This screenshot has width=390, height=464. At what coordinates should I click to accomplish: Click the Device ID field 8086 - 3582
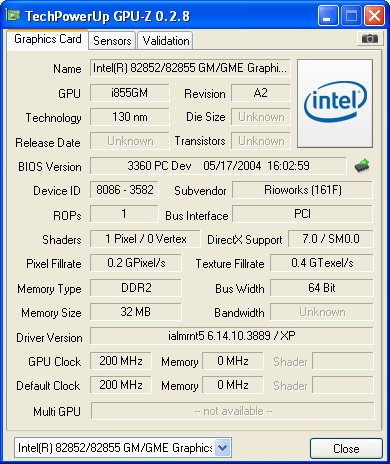pyautogui.click(x=124, y=190)
